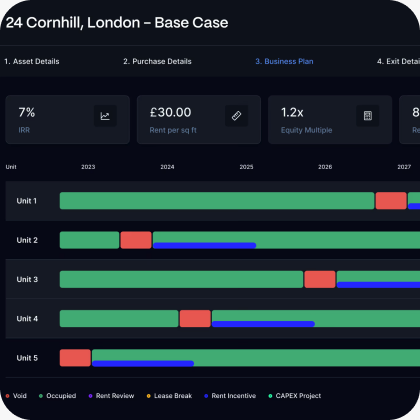Image resolution: width=420 pixels, height=420 pixels.
Task: Click the 2024 year header
Action: [167, 167]
